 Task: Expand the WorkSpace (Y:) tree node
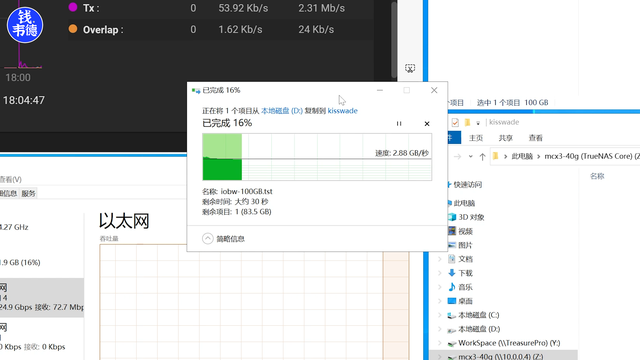(440, 343)
